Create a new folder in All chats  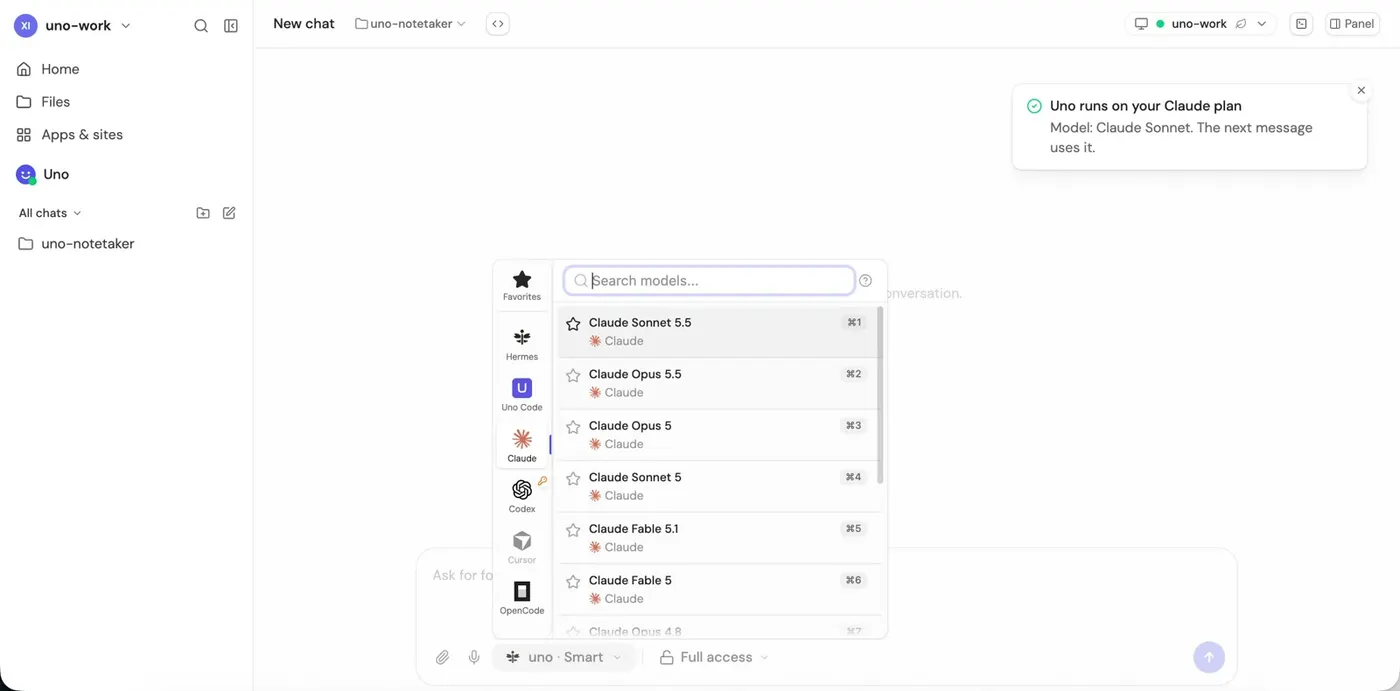[203, 213]
